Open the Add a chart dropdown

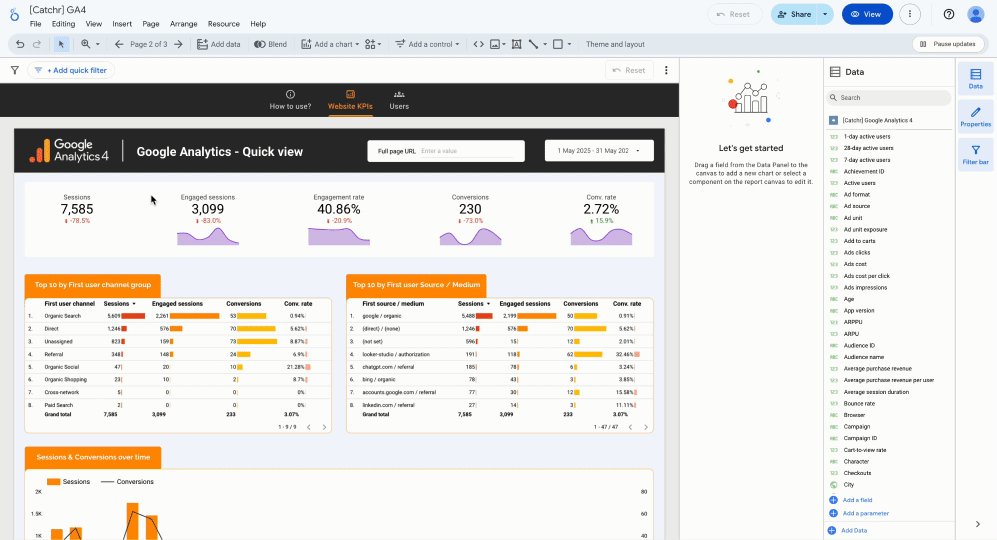[330, 45]
